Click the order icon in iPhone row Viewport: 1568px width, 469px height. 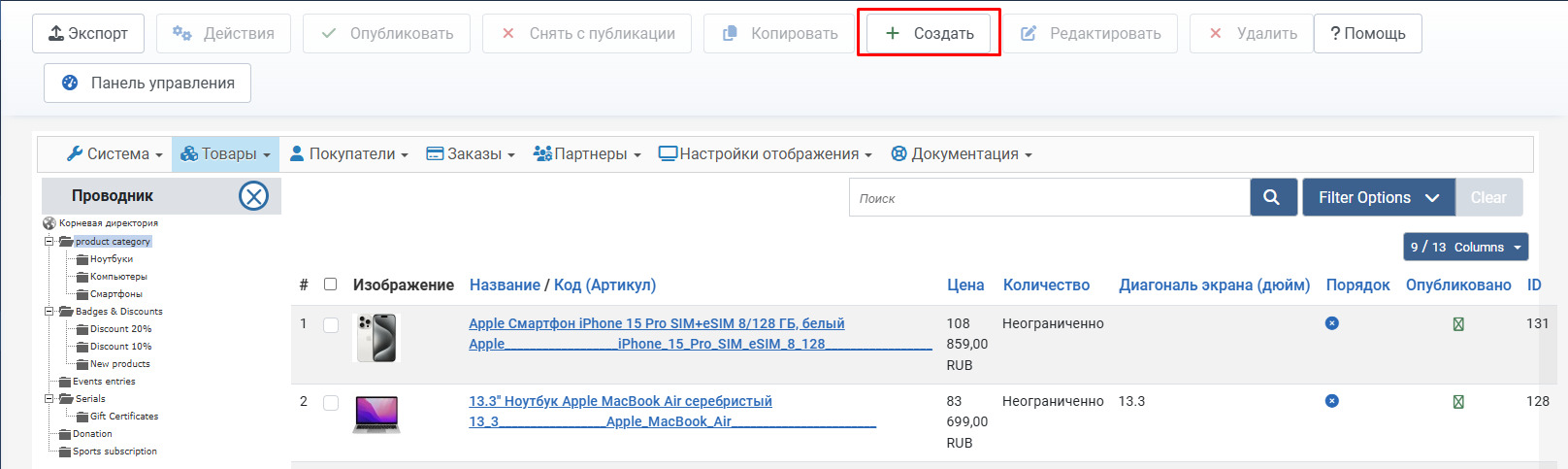click(1332, 323)
